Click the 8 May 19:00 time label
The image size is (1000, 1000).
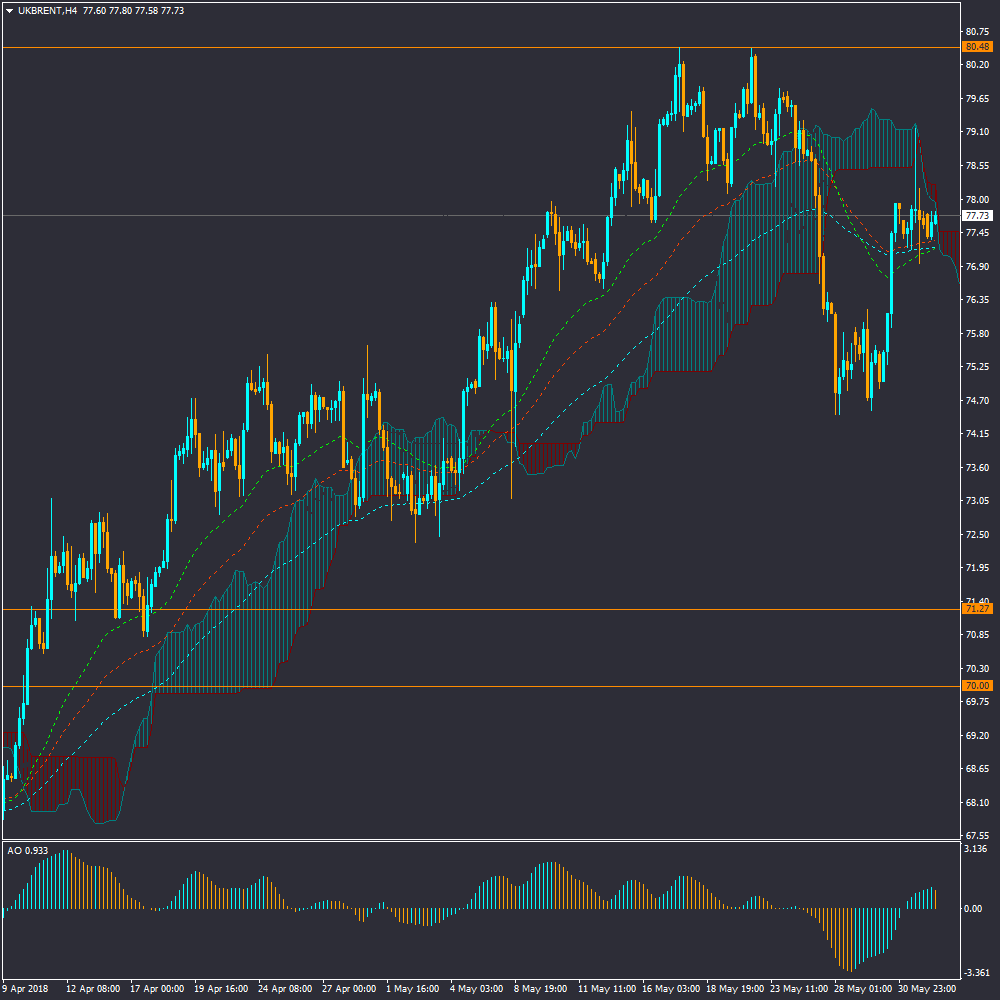click(x=541, y=988)
